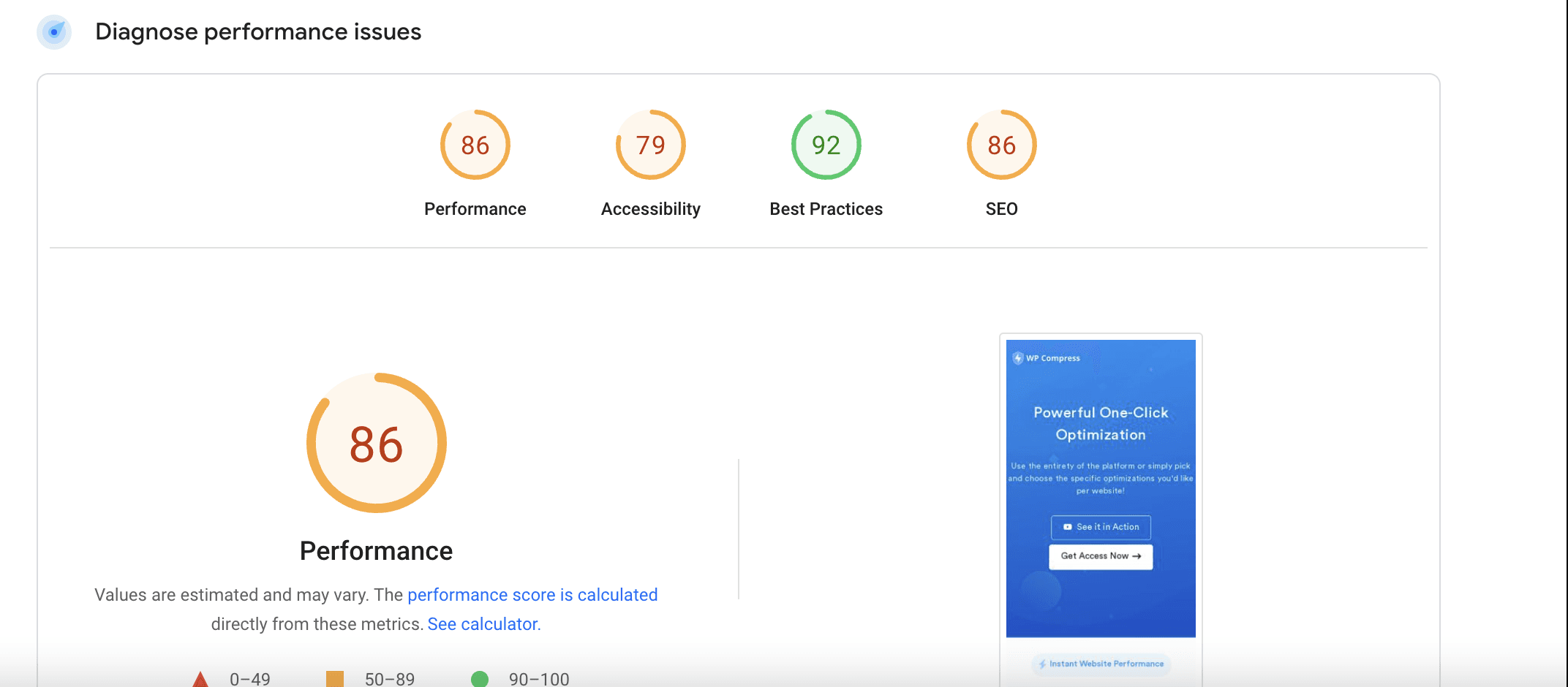
Task: Select the Performance score gauge at top
Action: click(x=475, y=145)
